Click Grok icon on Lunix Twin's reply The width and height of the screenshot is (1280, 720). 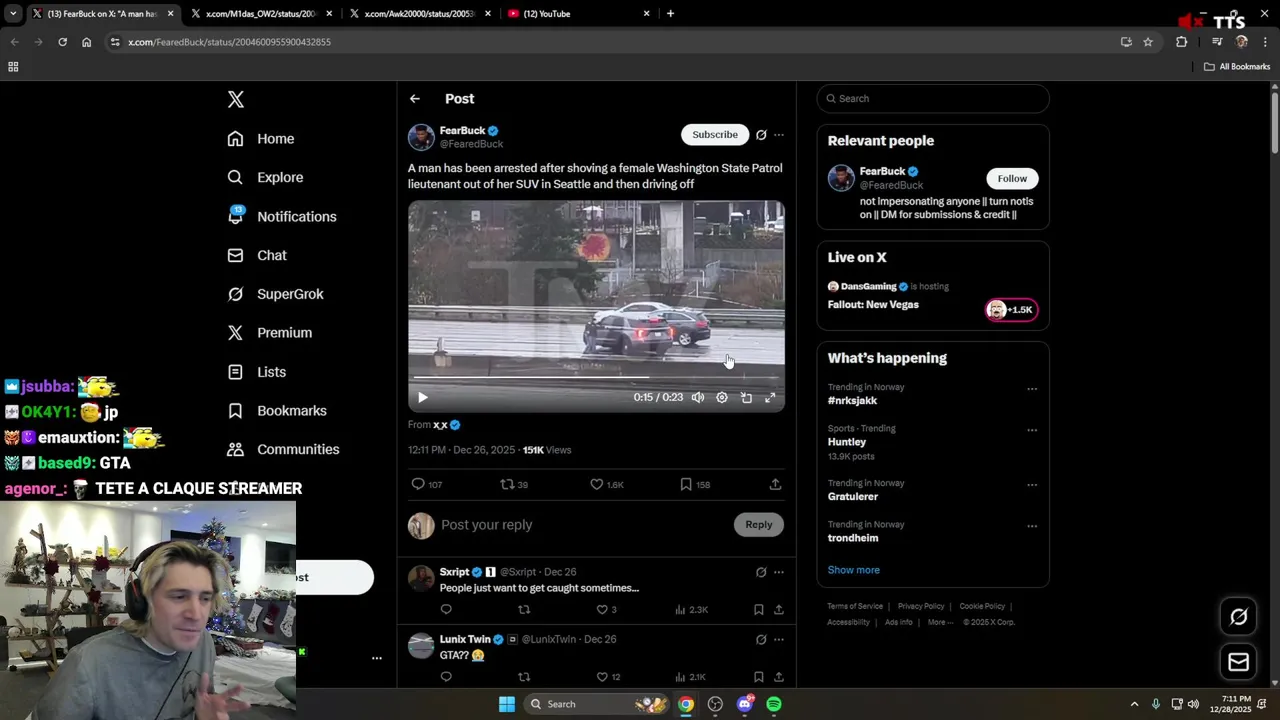click(x=761, y=639)
